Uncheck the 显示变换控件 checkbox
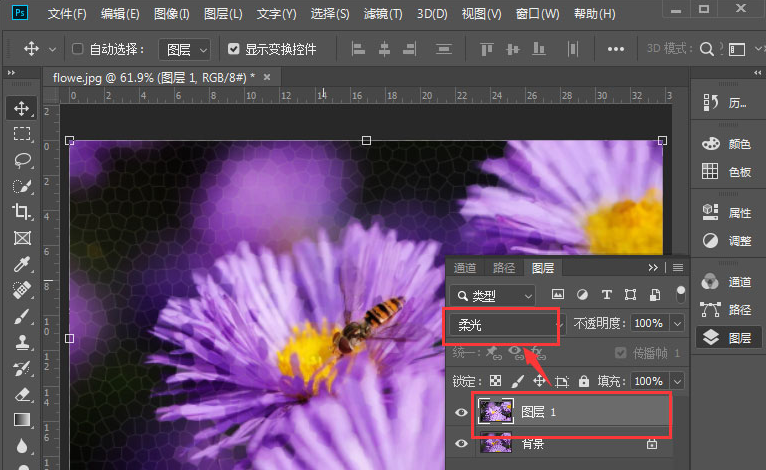 pyautogui.click(x=234, y=49)
